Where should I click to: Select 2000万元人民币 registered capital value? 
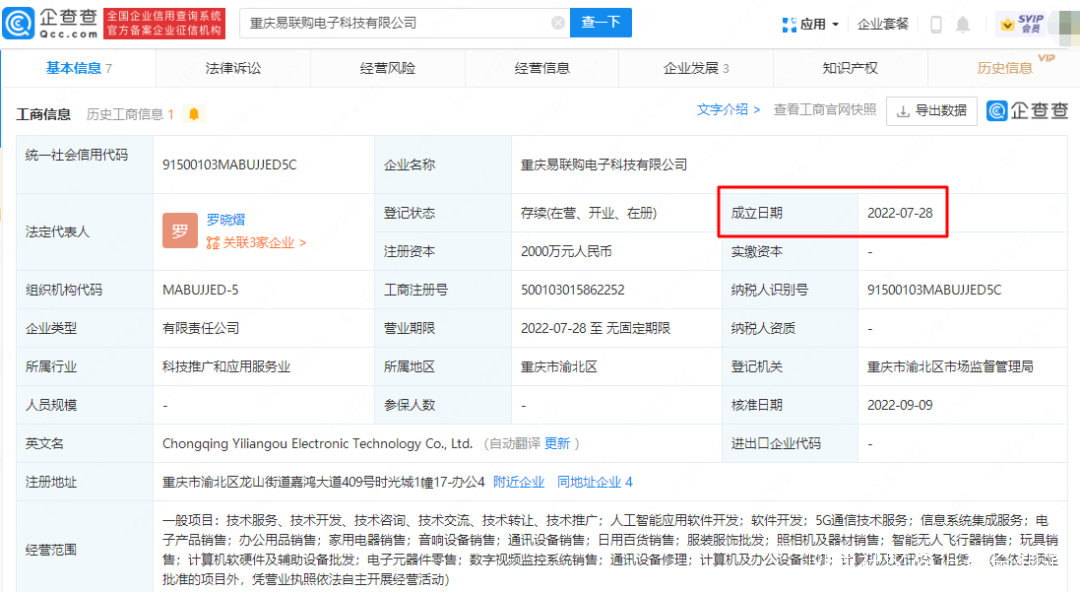[566, 252]
